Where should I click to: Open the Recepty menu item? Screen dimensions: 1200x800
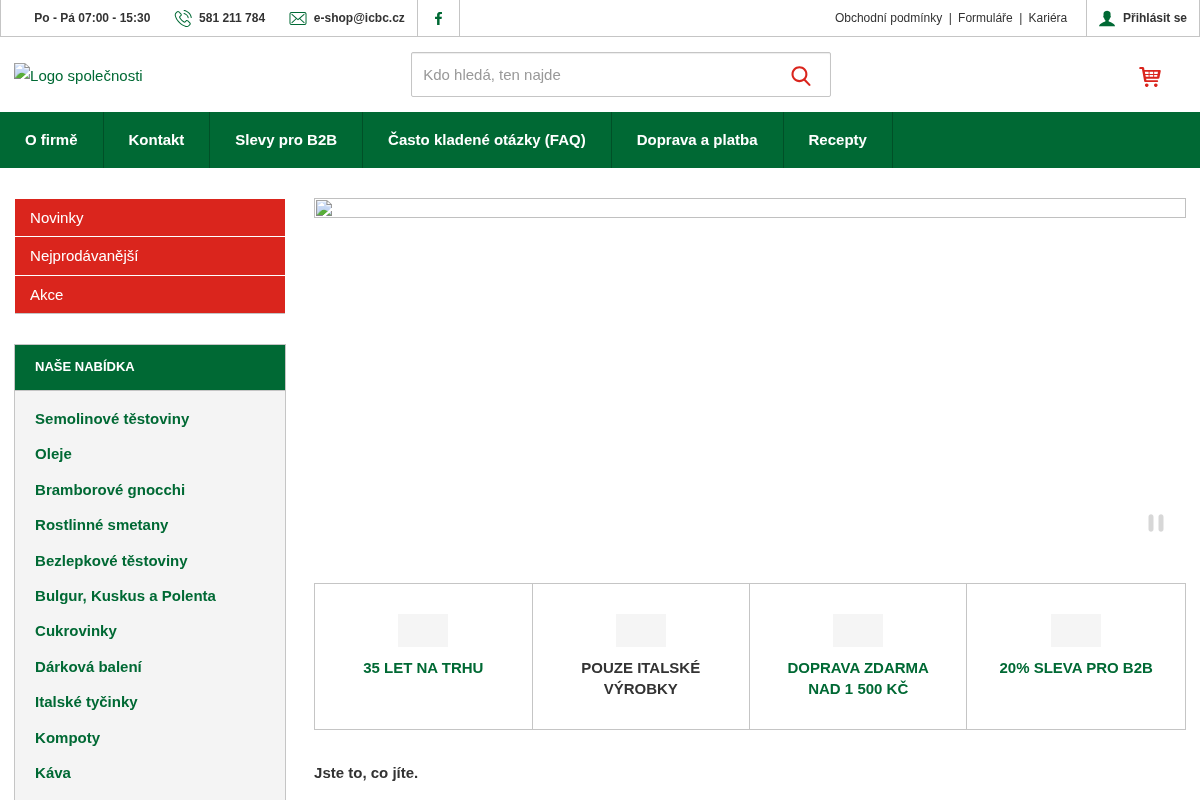coord(838,140)
